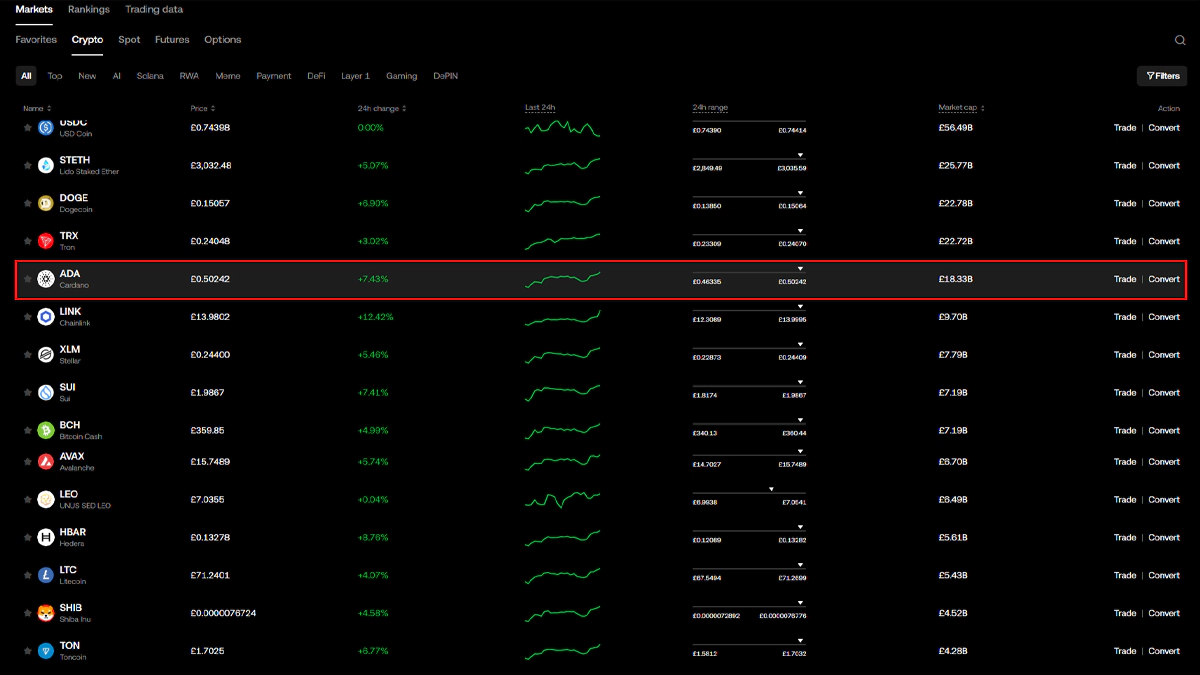Open the Rankings top menu
Screen dimensions: 1200x675
(89, 10)
